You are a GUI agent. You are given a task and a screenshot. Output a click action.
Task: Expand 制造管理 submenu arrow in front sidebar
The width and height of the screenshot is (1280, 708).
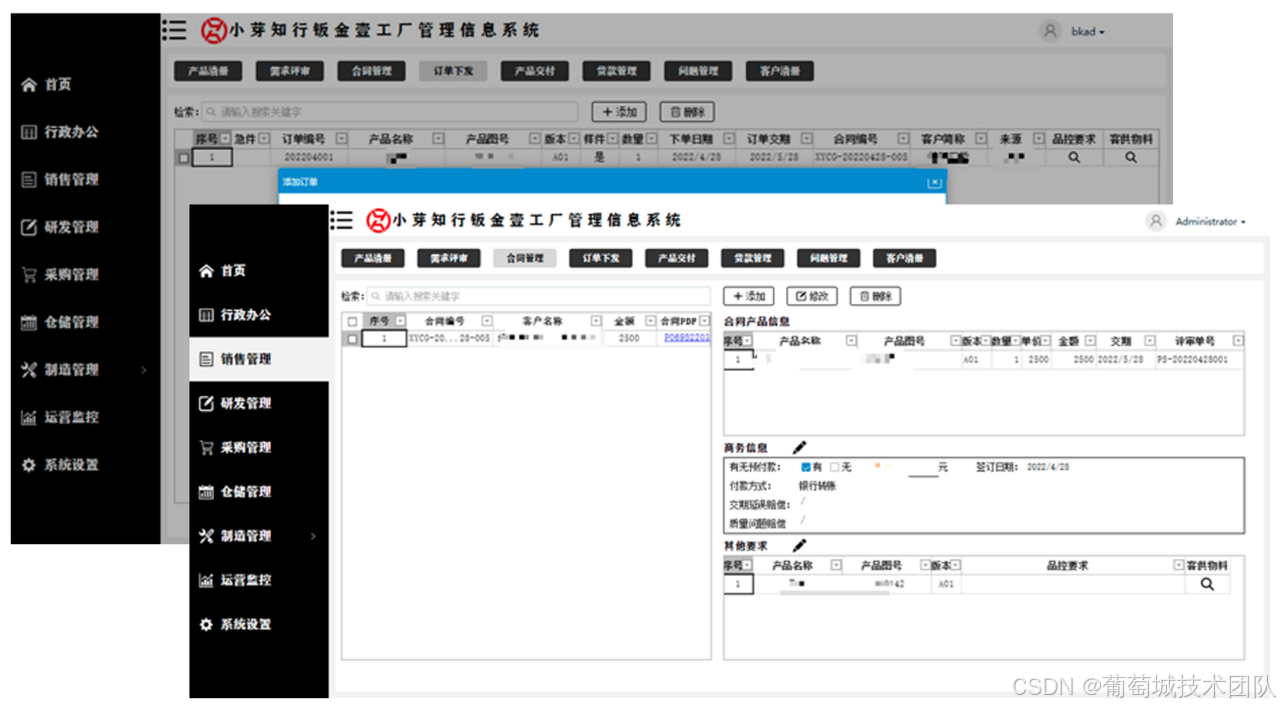(x=313, y=537)
